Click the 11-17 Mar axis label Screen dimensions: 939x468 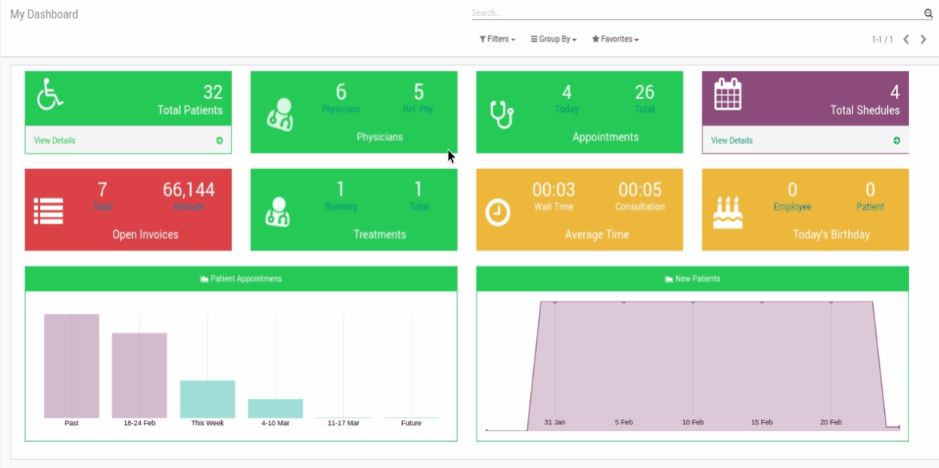point(343,423)
